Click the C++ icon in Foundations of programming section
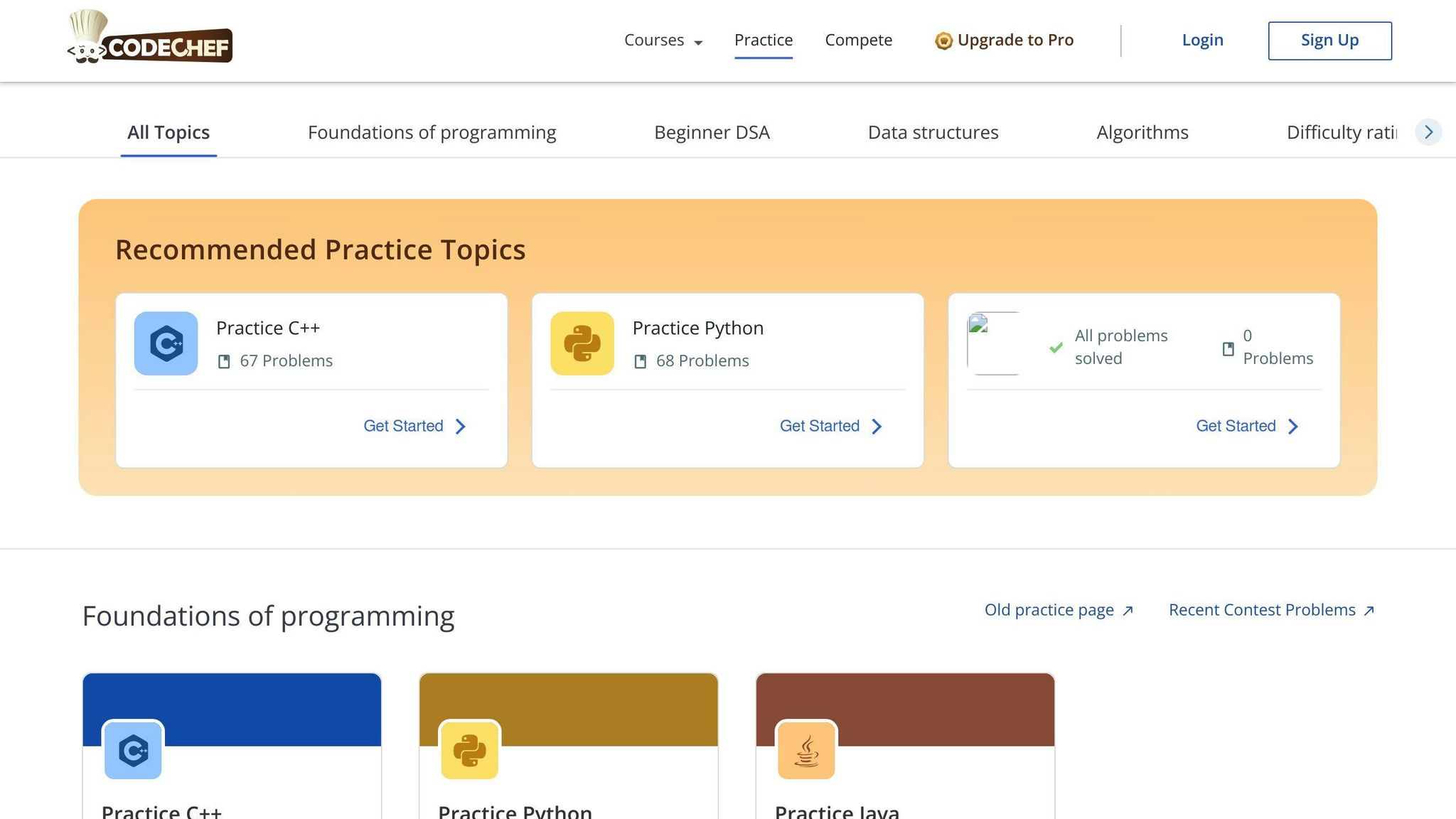Image resolution: width=1456 pixels, height=819 pixels. [x=132, y=750]
